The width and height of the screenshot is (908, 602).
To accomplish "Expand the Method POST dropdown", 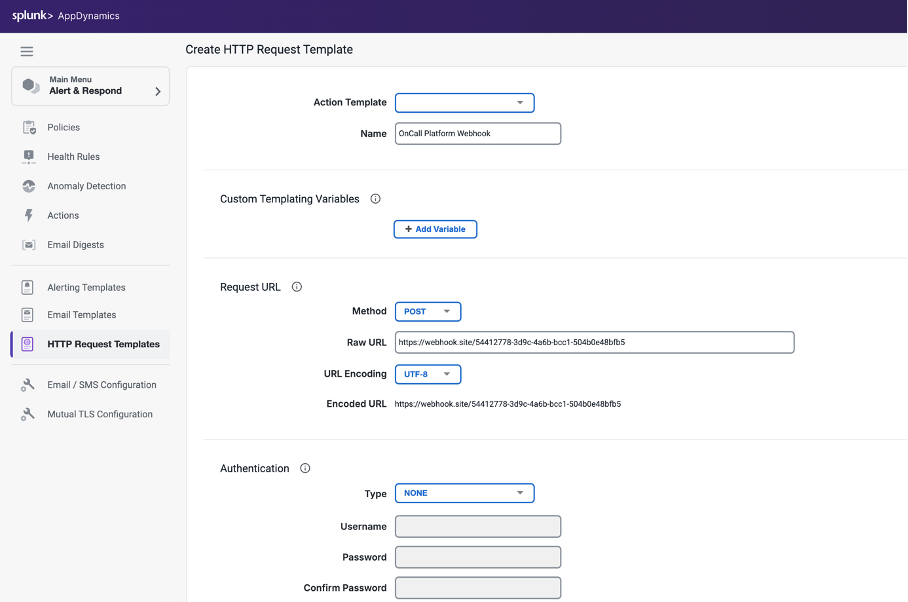I will (x=428, y=312).
